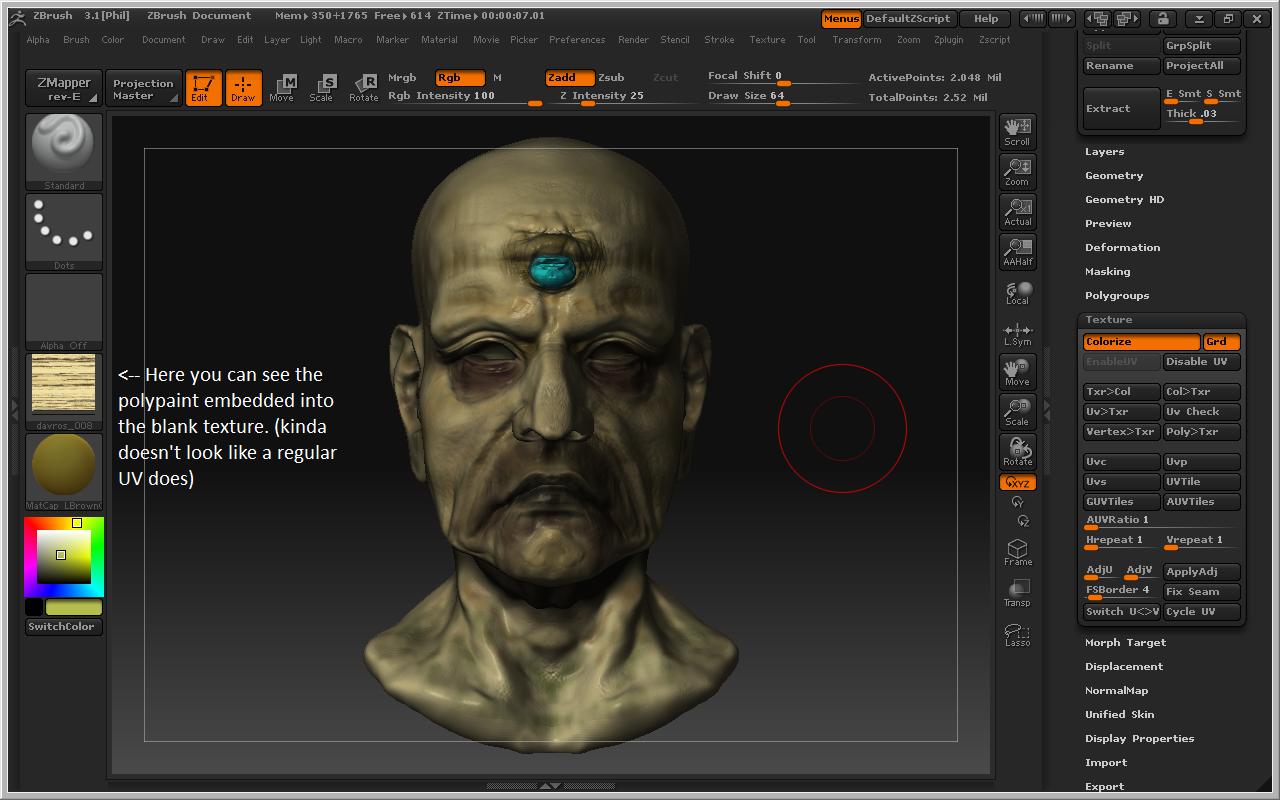The width and height of the screenshot is (1280, 800).
Task: Open the Dots stroke picker
Action: click(64, 232)
